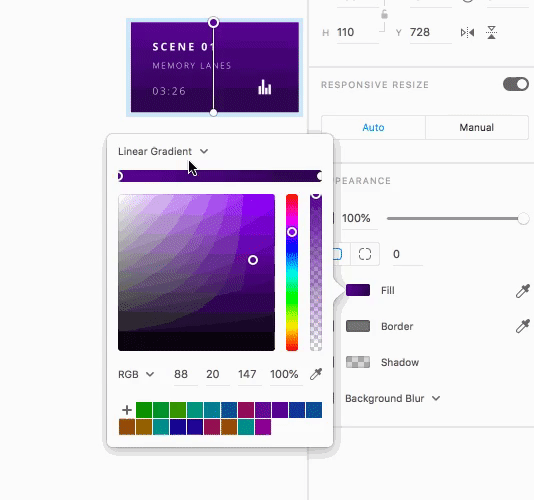Choose the magenta swatch ending the bottom row
534x500 pixels.
coord(263,427)
